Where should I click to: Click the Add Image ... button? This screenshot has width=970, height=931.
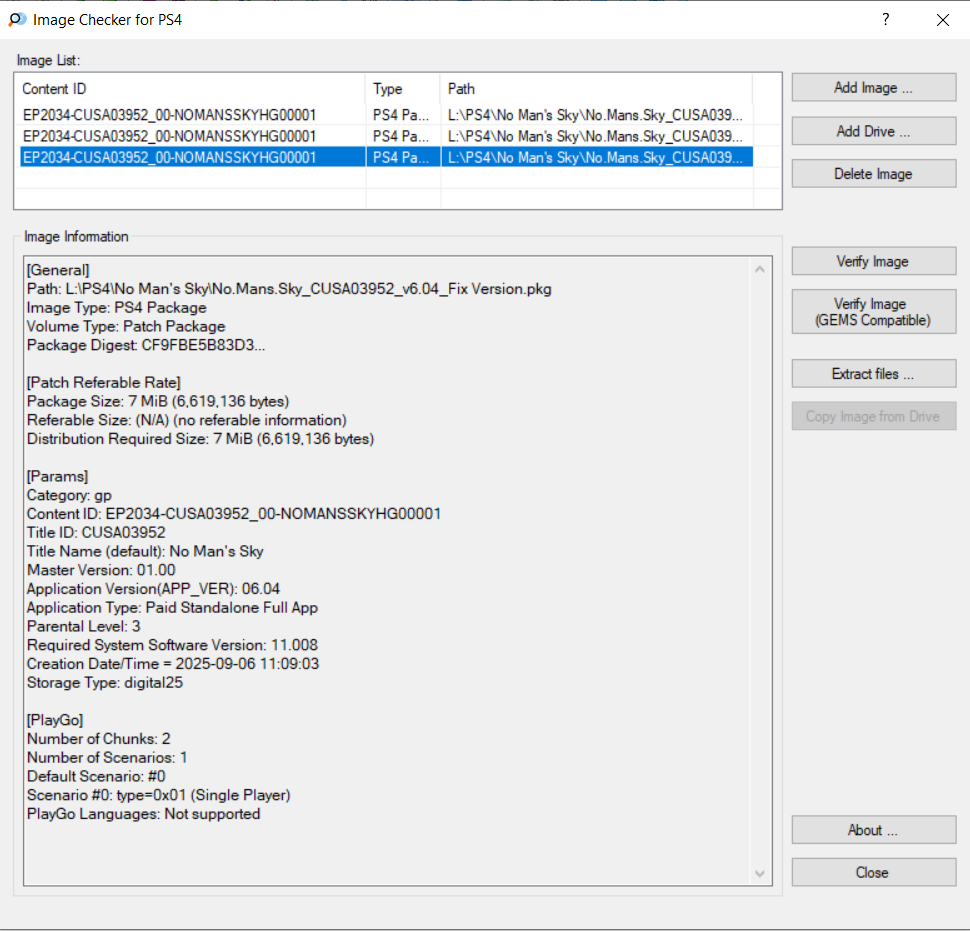click(873, 88)
